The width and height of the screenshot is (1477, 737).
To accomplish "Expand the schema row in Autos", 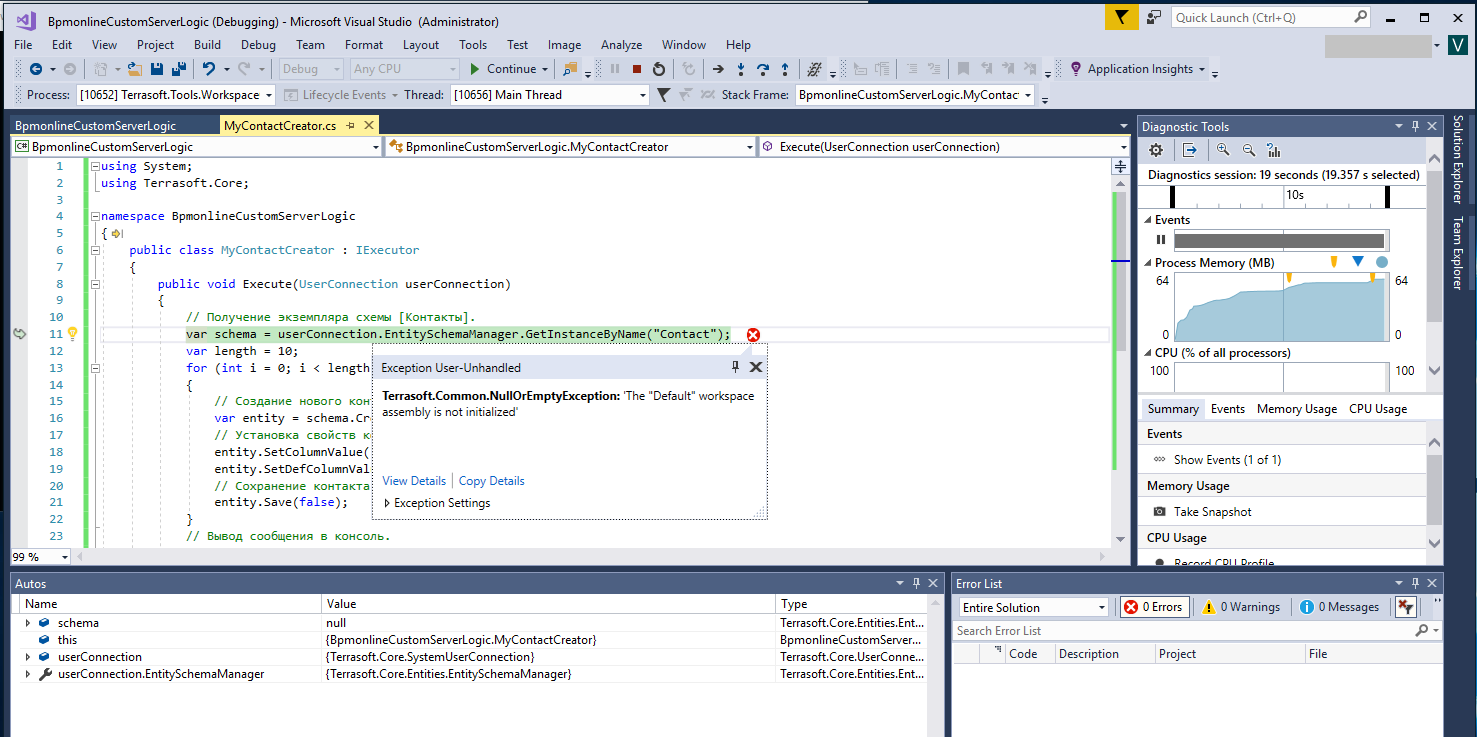I will (28, 623).
